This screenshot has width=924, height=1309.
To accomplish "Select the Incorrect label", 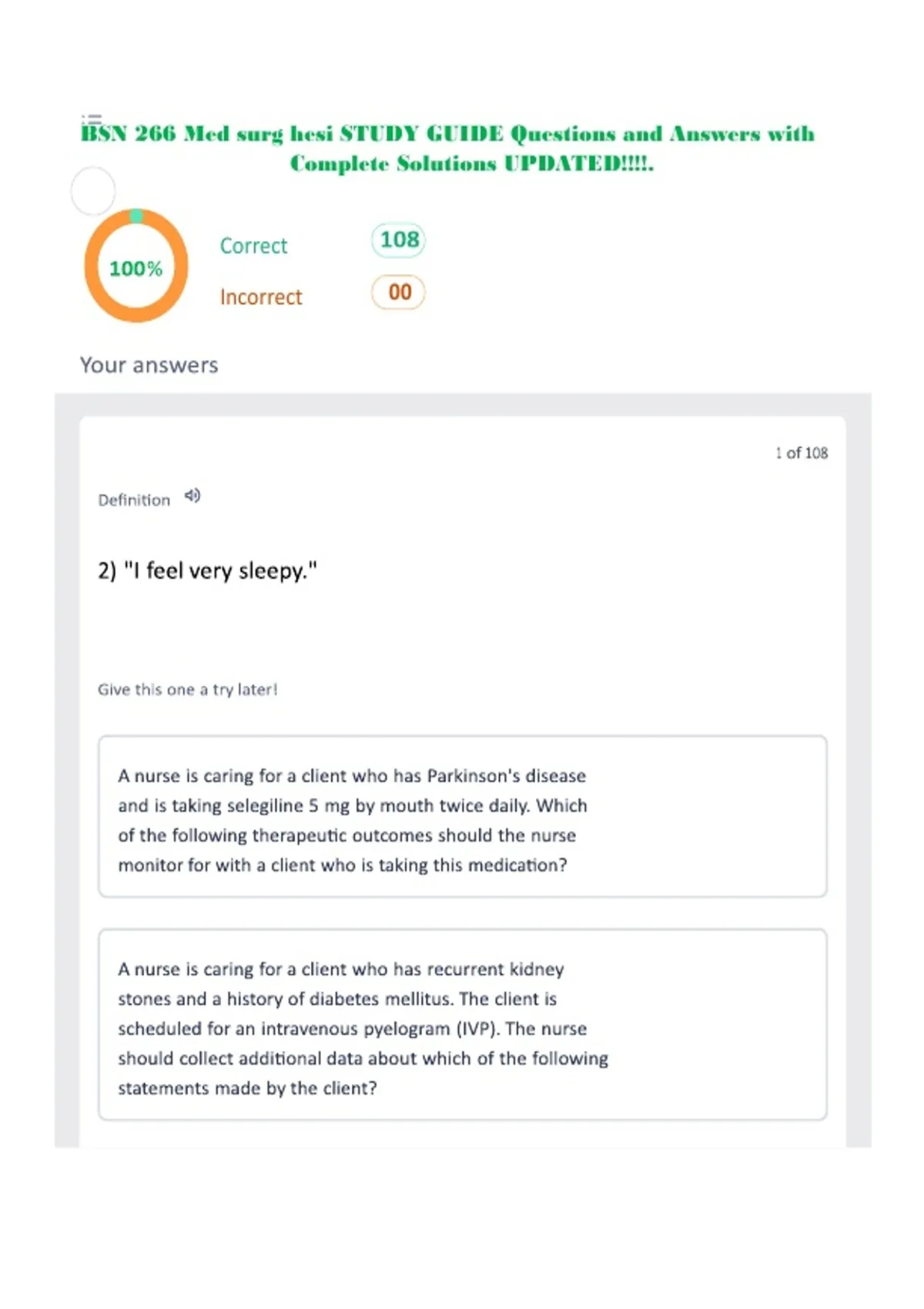I will [x=261, y=297].
